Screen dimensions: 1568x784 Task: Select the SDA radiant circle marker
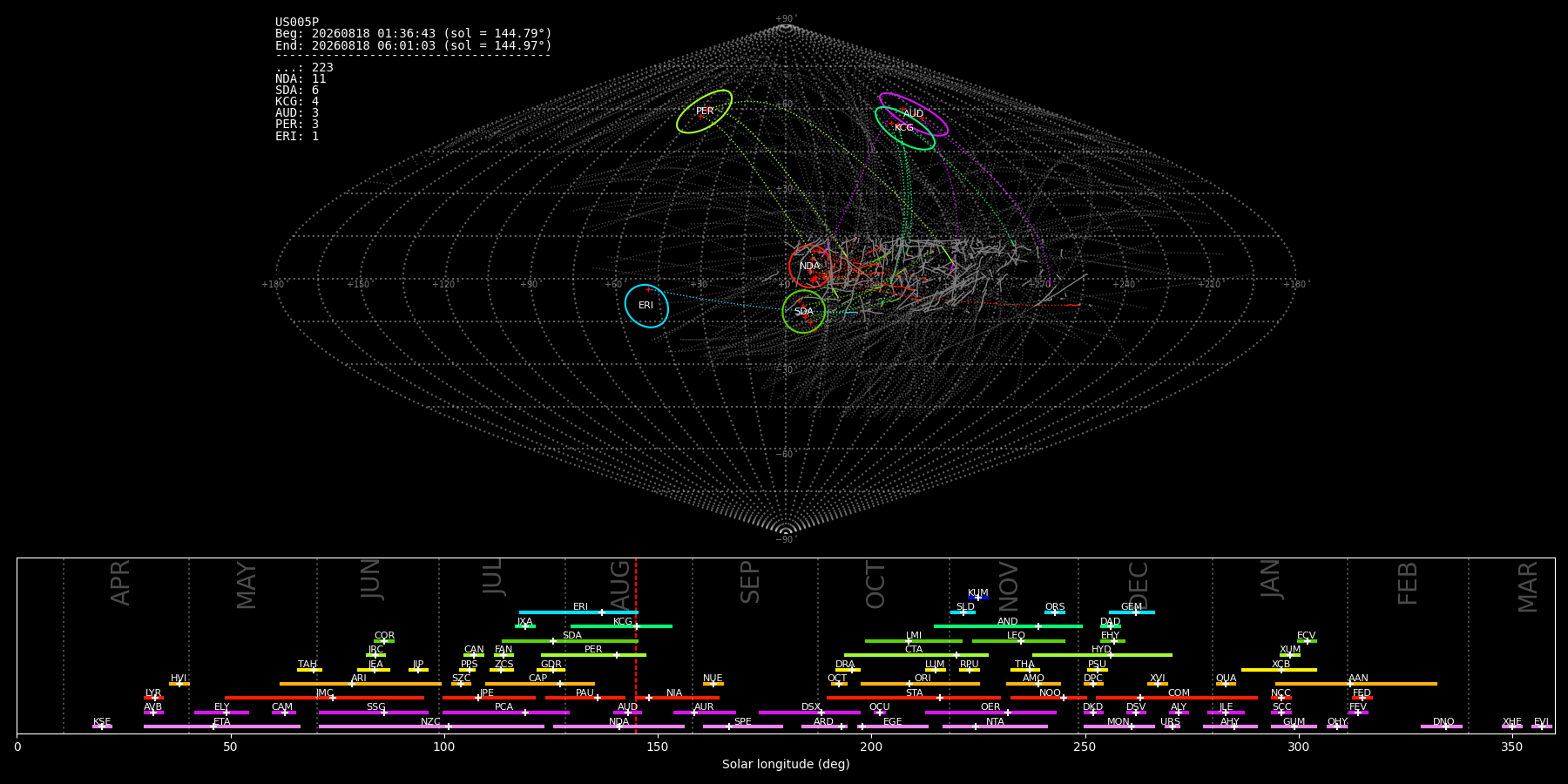click(804, 312)
